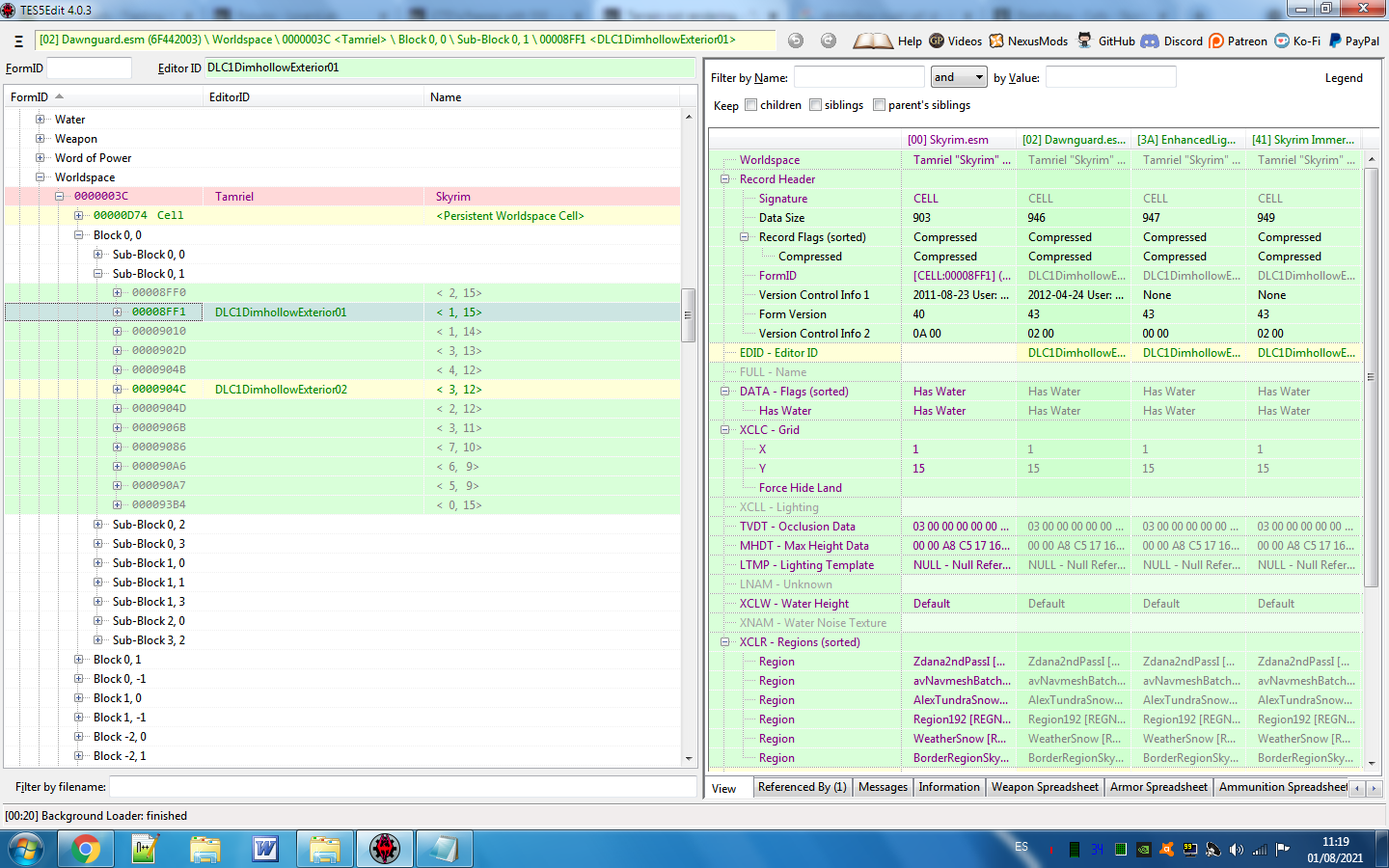Visit the NexusMods page
Screen dimensions: 1389x868
click(1028, 41)
